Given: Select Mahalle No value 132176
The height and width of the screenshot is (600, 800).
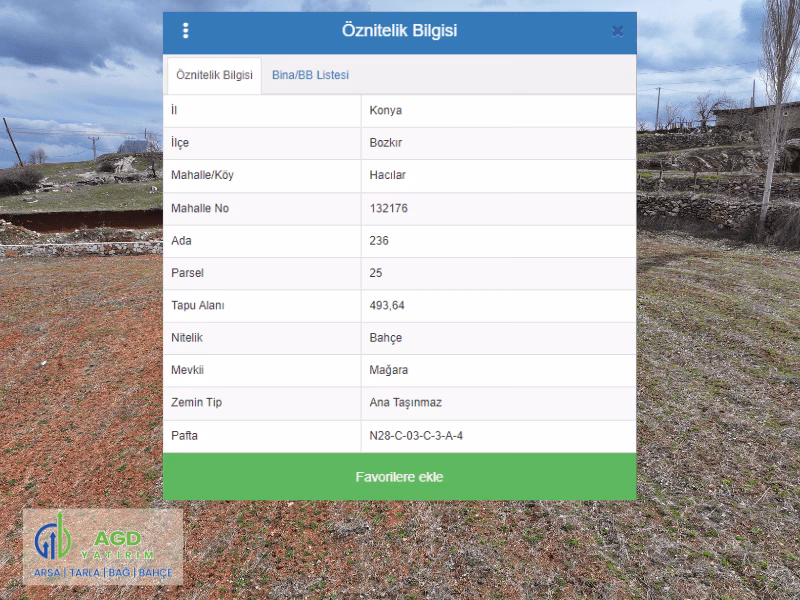Looking at the screenshot, I should tap(388, 208).
